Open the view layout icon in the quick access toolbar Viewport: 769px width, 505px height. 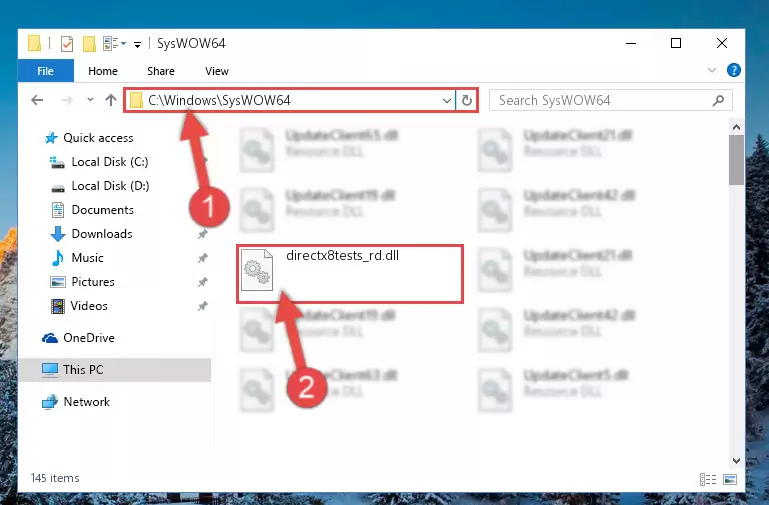(111, 44)
